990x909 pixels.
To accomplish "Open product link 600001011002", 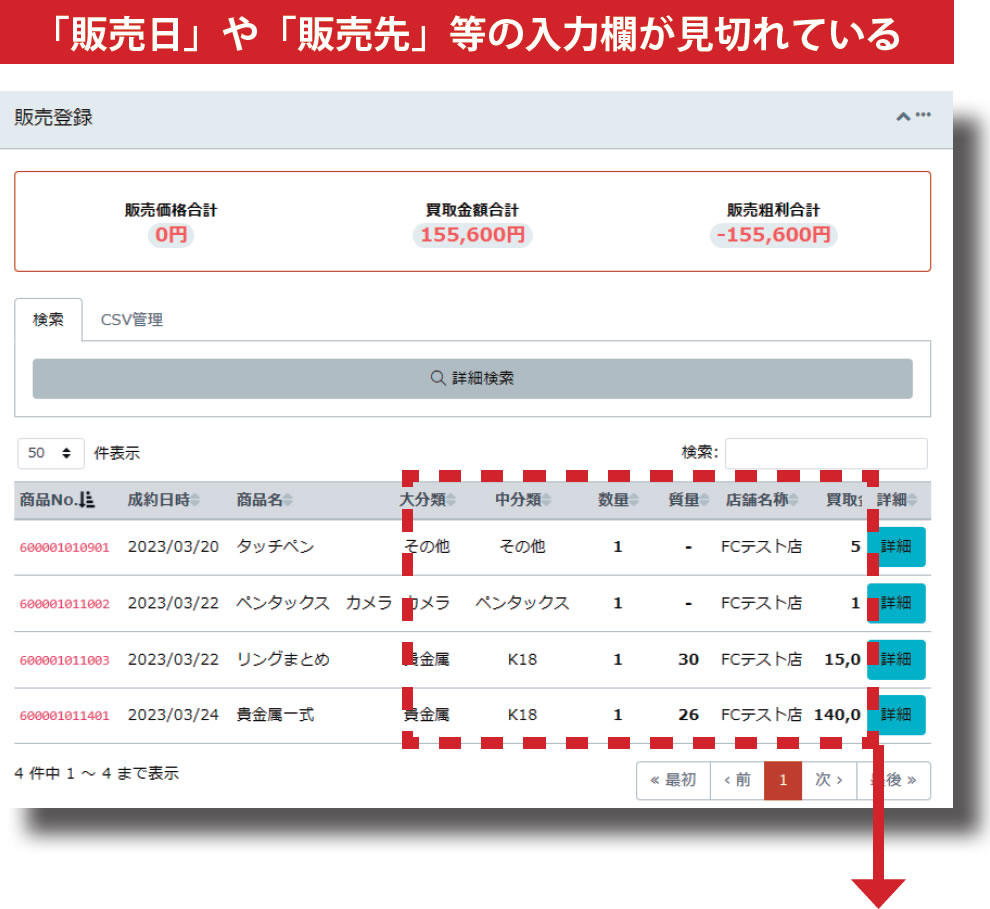I will pyautogui.click(x=64, y=604).
